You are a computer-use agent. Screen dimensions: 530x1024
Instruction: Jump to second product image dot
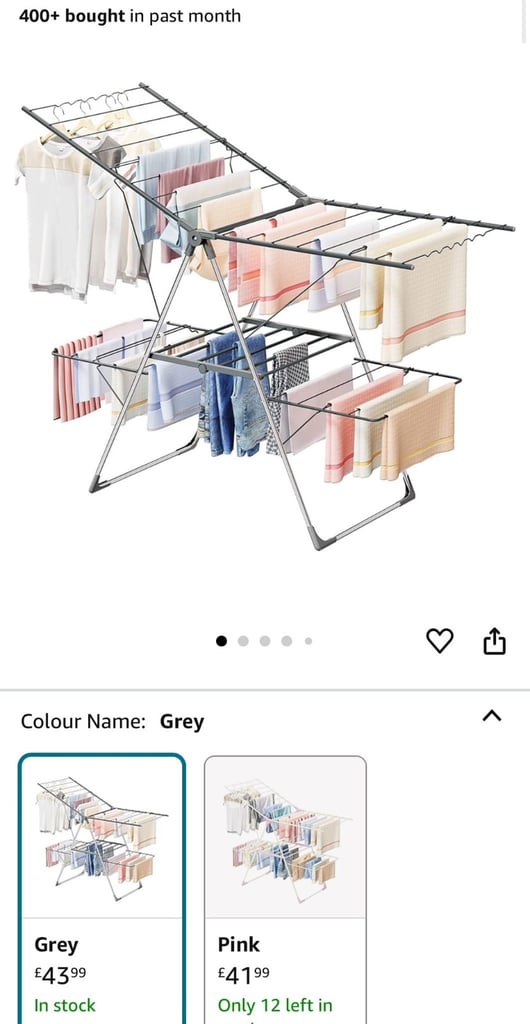pos(243,641)
